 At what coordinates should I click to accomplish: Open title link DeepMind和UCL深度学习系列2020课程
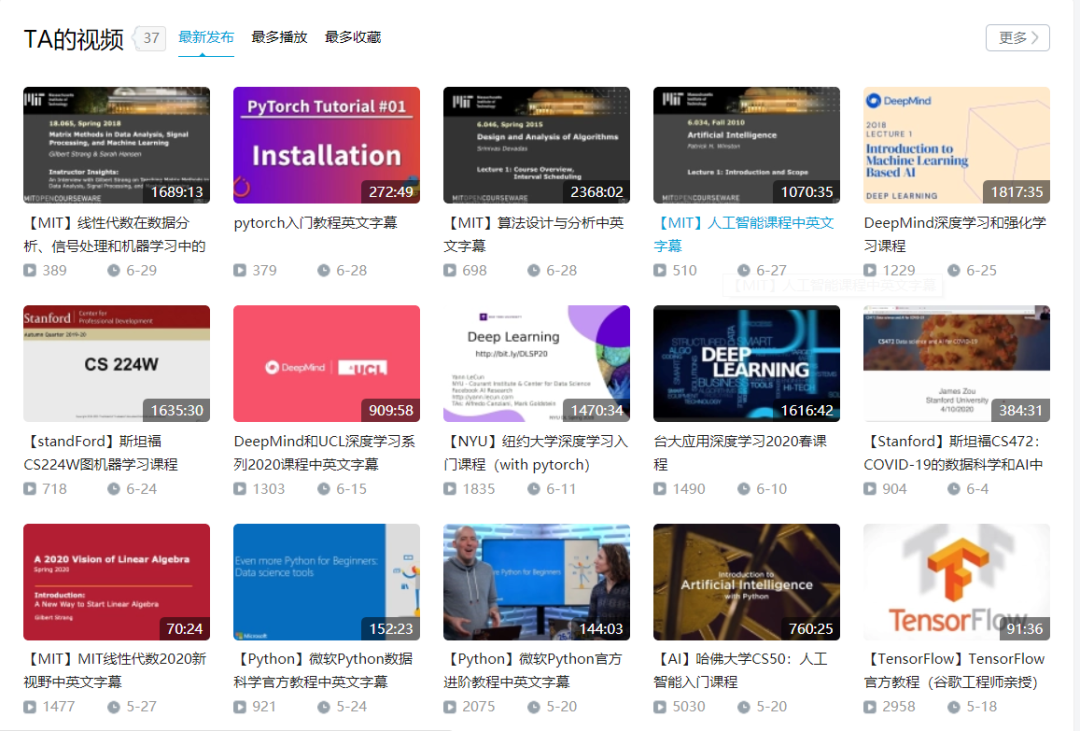coord(324,453)
